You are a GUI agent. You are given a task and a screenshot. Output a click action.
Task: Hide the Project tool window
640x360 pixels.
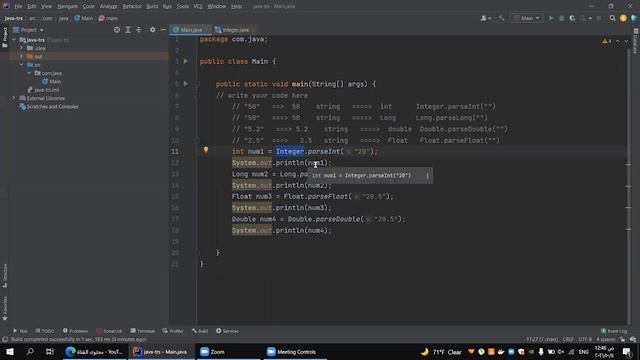pos(163,30)
